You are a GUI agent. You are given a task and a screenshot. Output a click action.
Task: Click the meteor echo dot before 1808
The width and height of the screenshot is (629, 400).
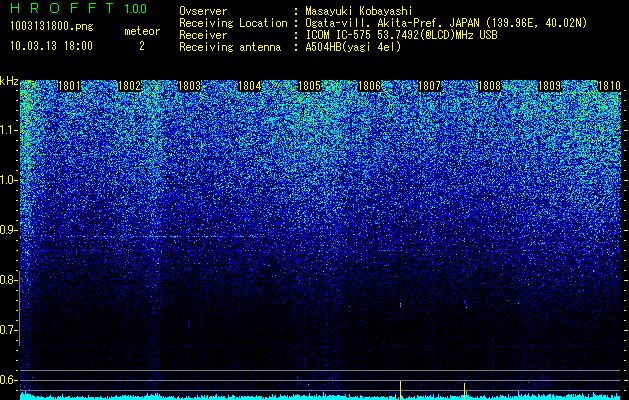465,303
